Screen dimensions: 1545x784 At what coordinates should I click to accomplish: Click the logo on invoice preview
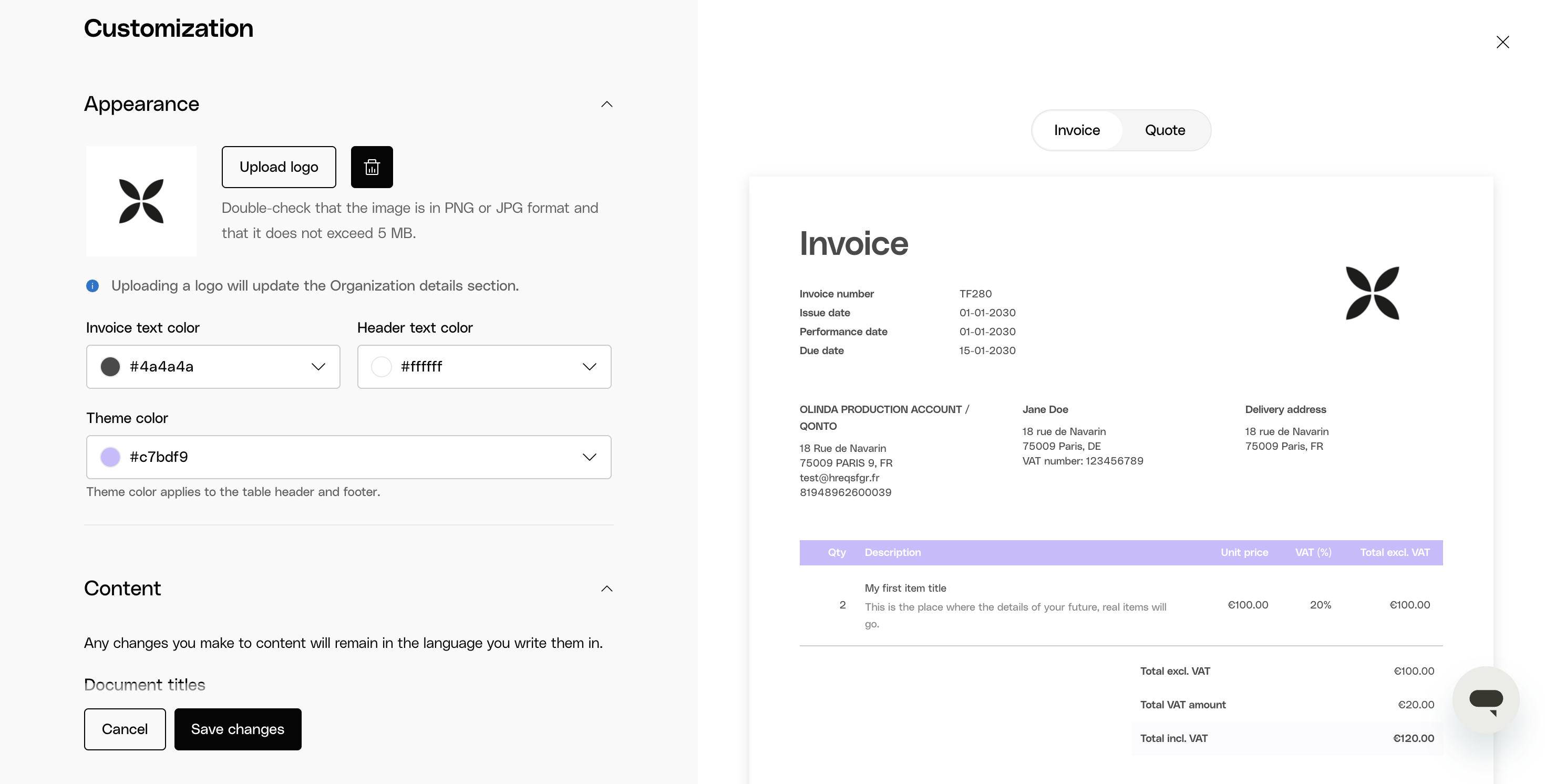point(1372,293)
